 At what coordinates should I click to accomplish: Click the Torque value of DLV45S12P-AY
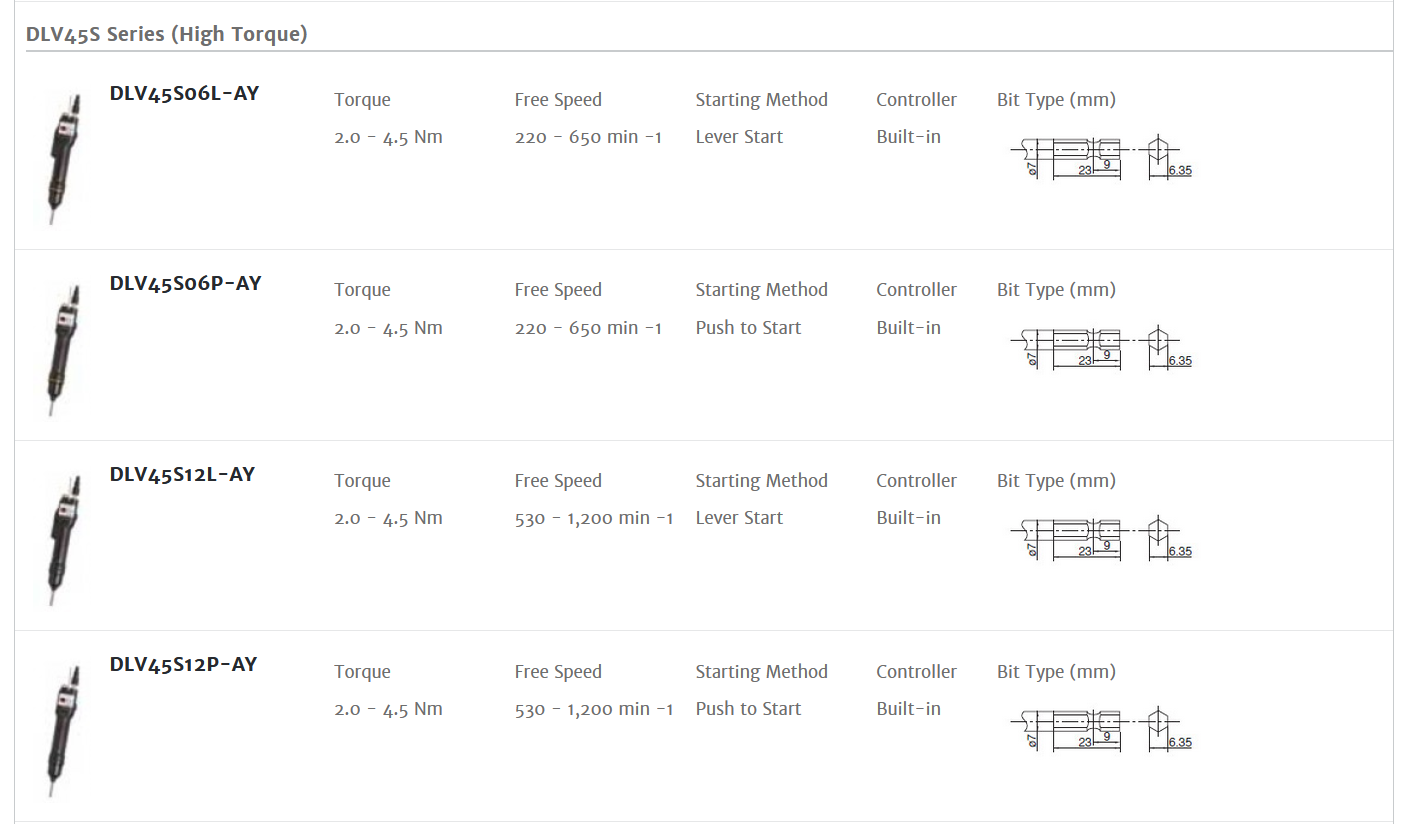click(x=388, y=709)
